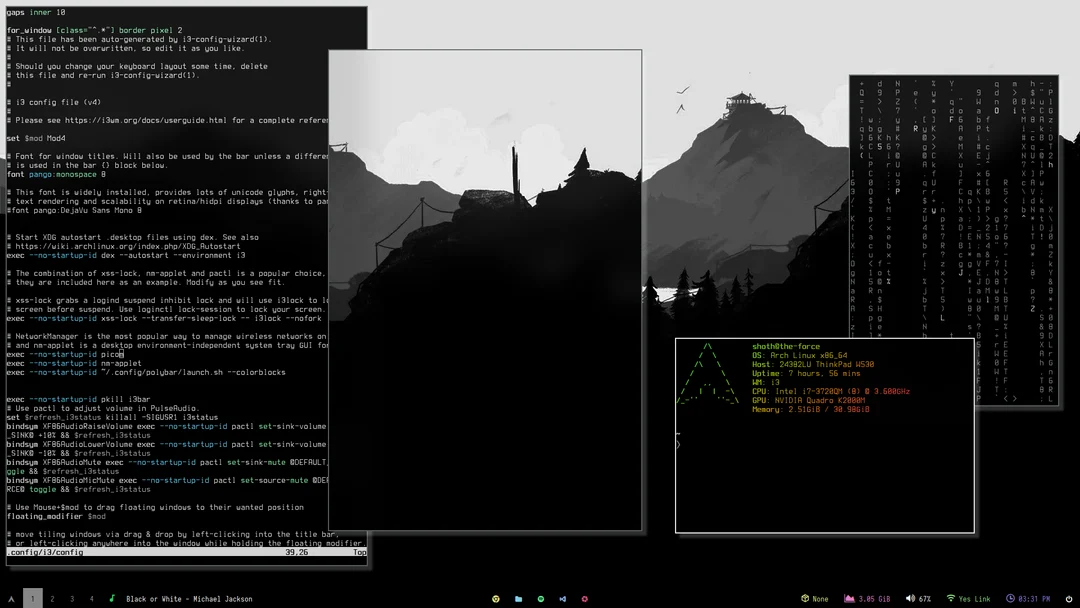Click the power icon at far right

click(x=1069, y=598)
